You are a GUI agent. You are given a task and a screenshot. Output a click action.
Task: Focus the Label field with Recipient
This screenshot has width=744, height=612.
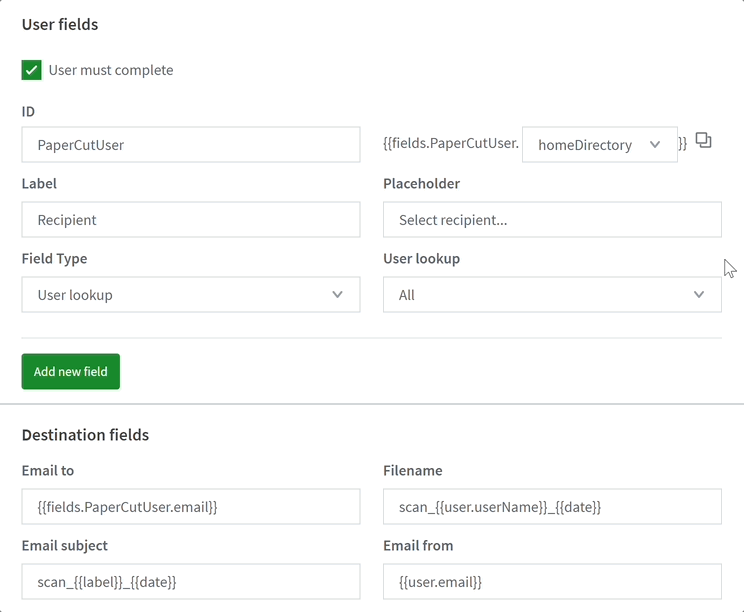click(190, 220)
